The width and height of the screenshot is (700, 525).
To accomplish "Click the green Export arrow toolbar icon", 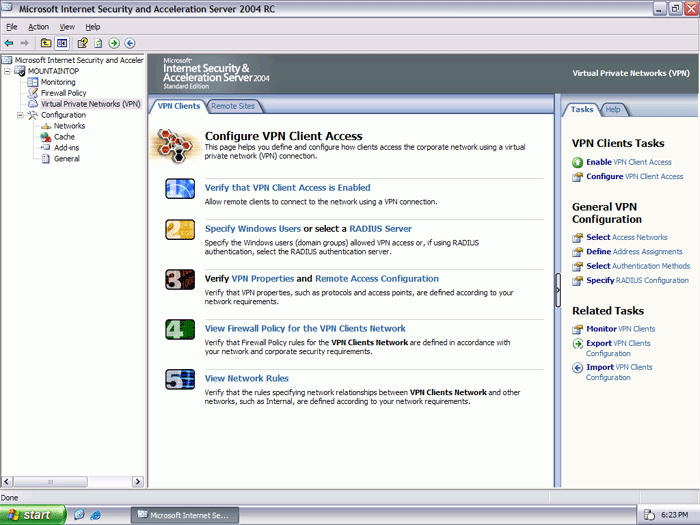I will point(114,43).
